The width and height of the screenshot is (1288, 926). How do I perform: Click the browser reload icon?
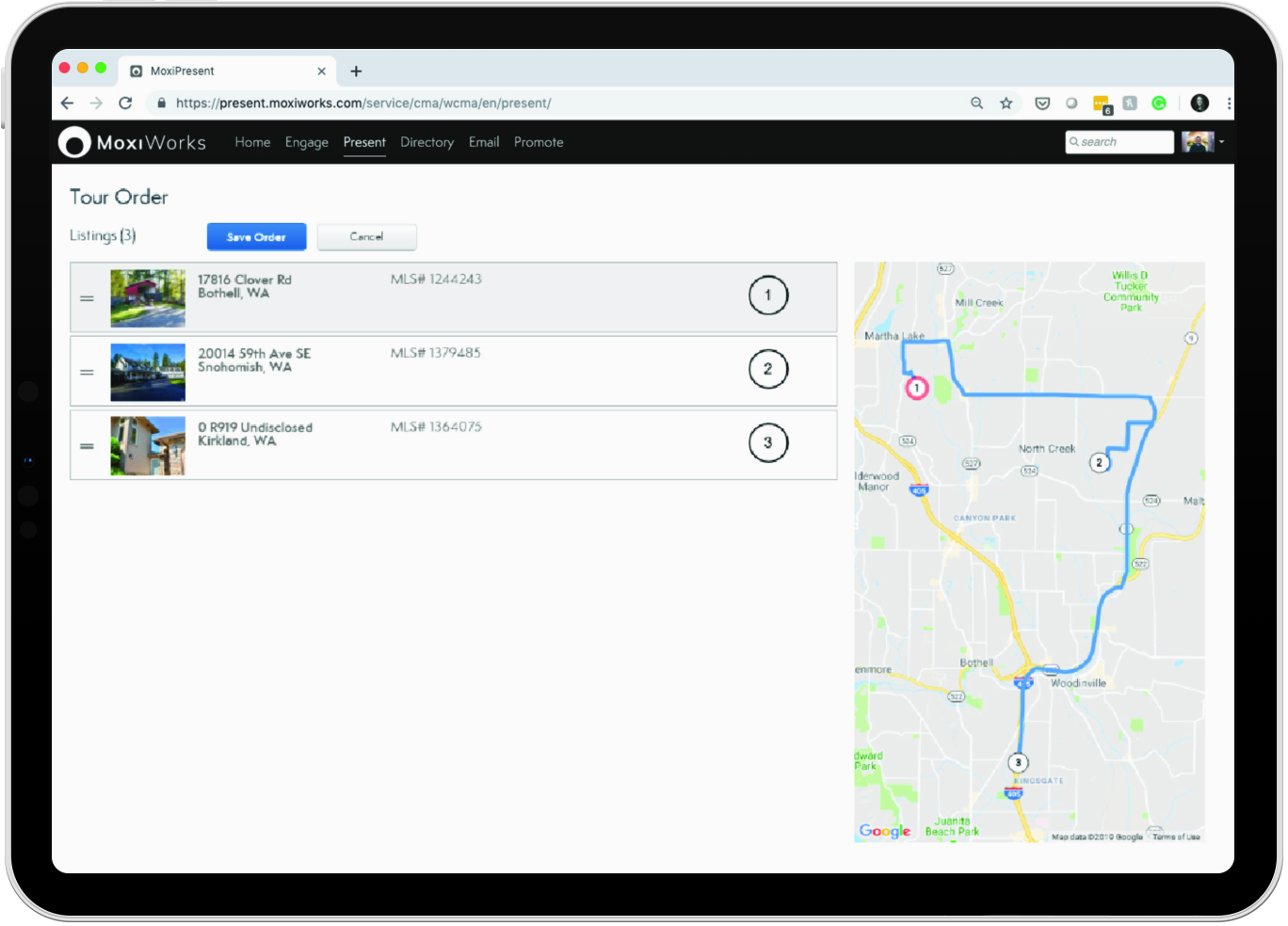pos(125,103)
